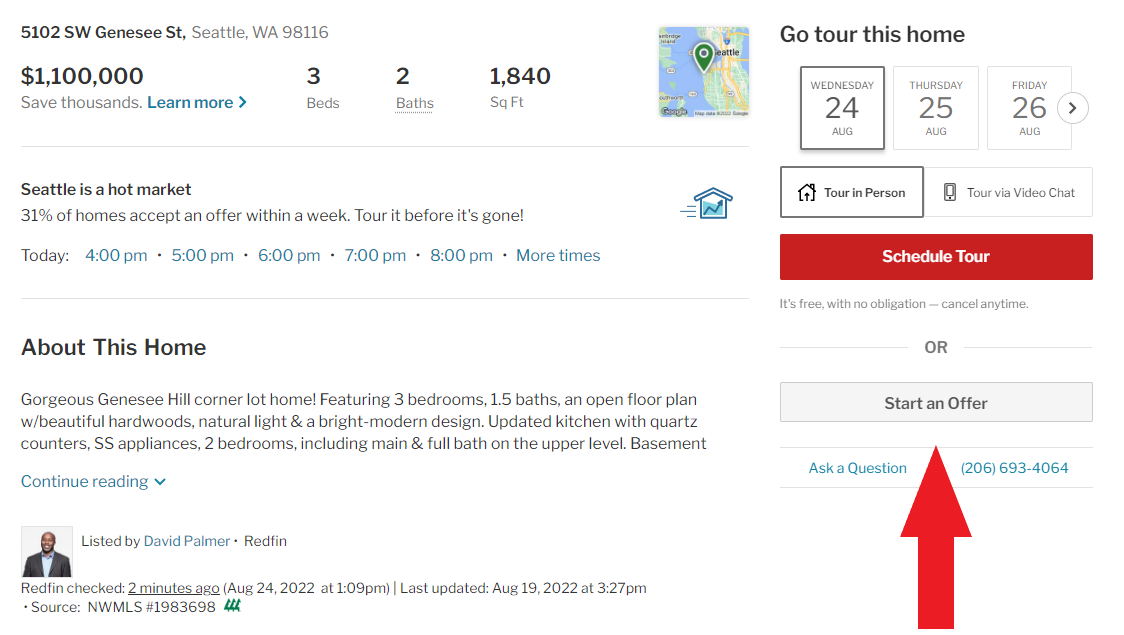1124x635 pixels.
Task: Select Wednesday 24 Aug tour date
Action: pos(842,108)
